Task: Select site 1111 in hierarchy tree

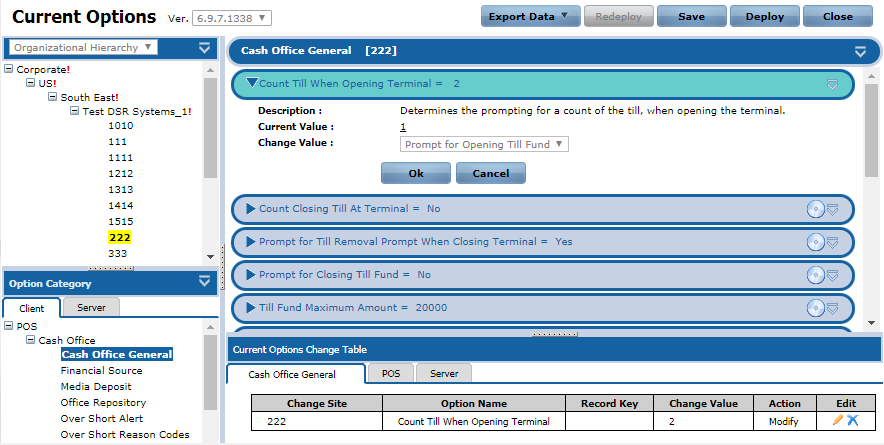Action: [121, 157]
